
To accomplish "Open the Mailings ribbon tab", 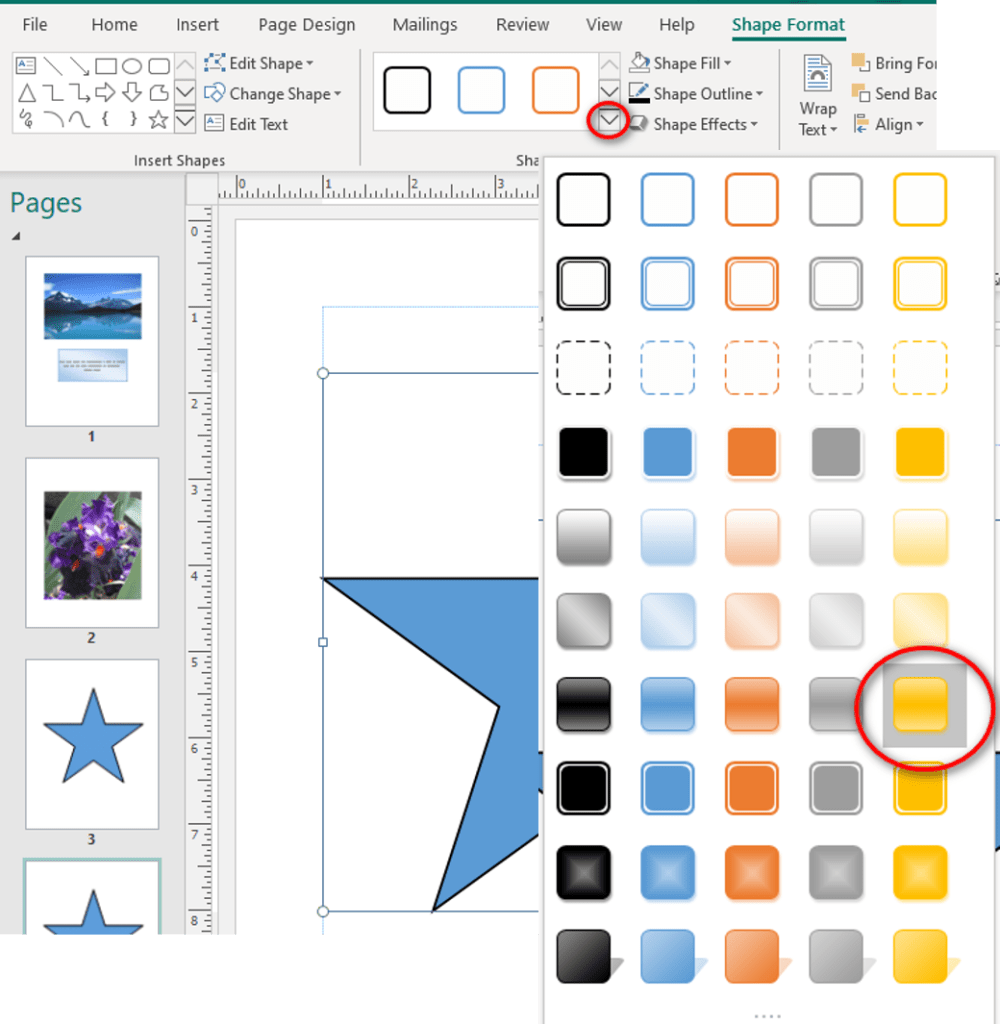I will 425,25.
